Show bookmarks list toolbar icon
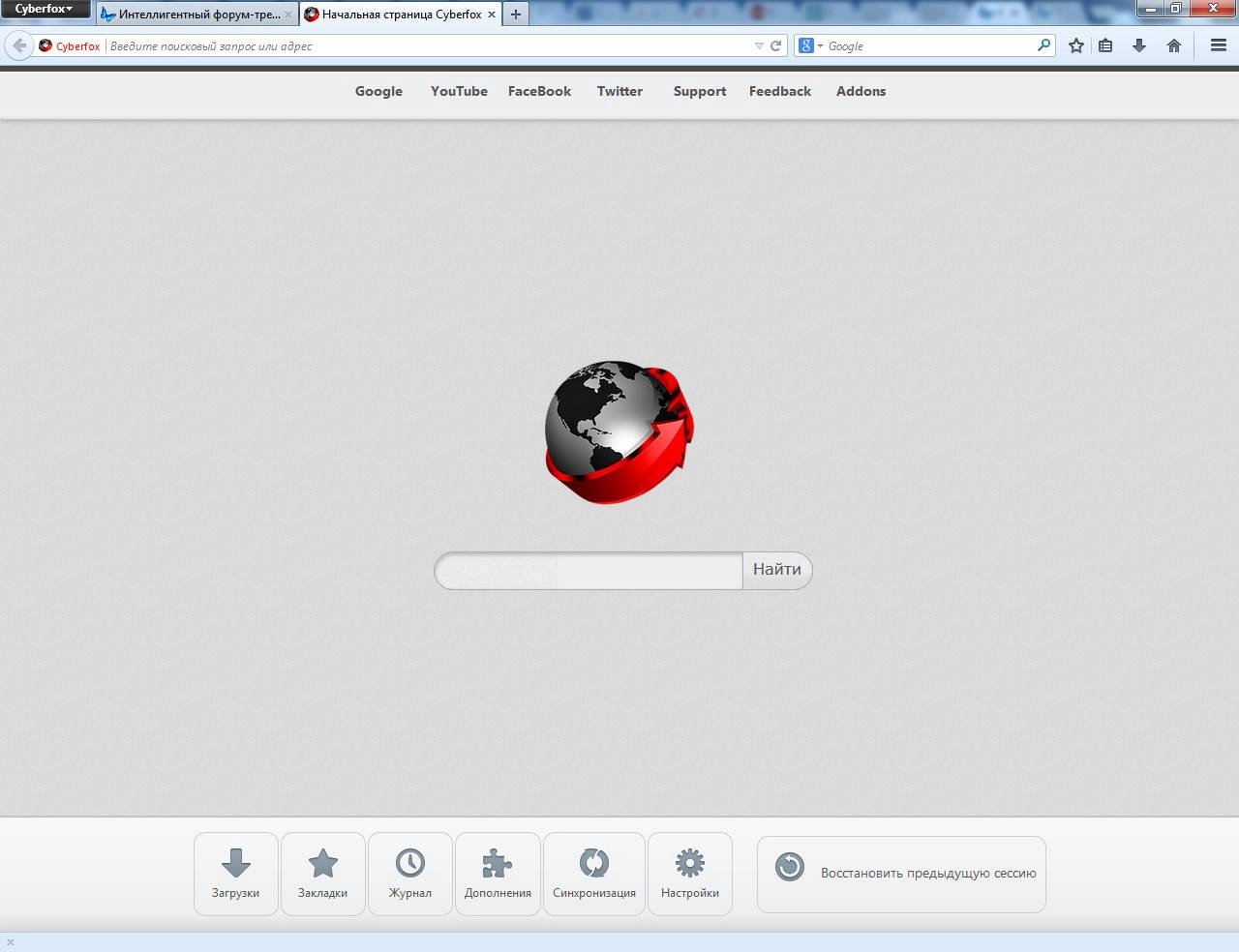Viewport: 1239px width, 952px height. [1105, 45]
